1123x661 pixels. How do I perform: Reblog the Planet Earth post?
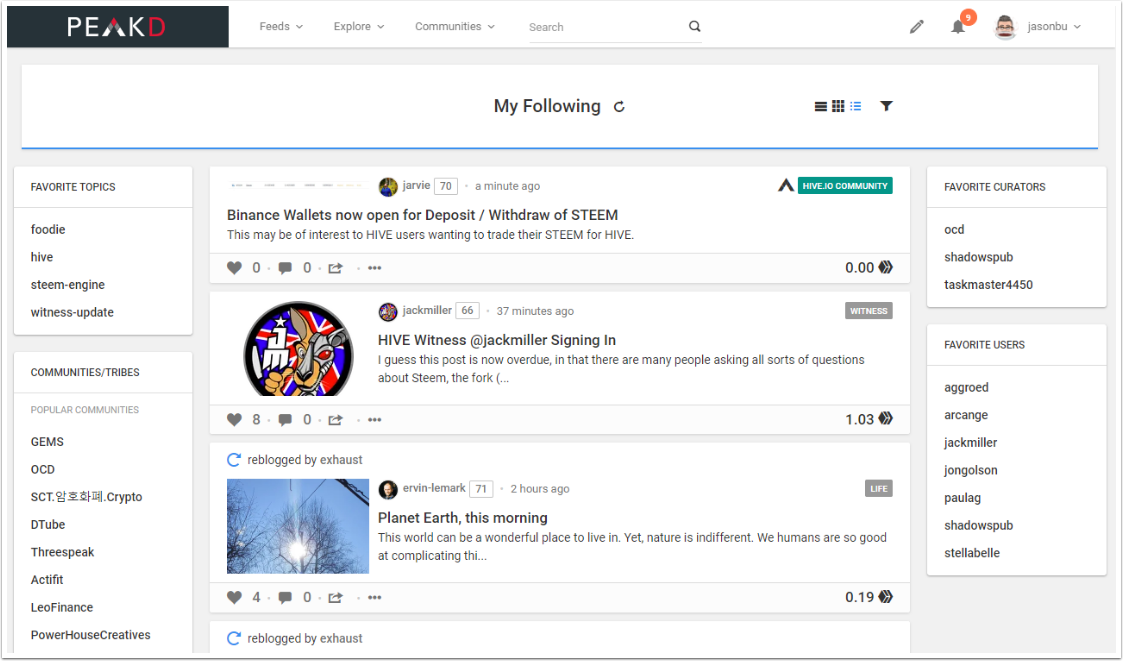335,597
